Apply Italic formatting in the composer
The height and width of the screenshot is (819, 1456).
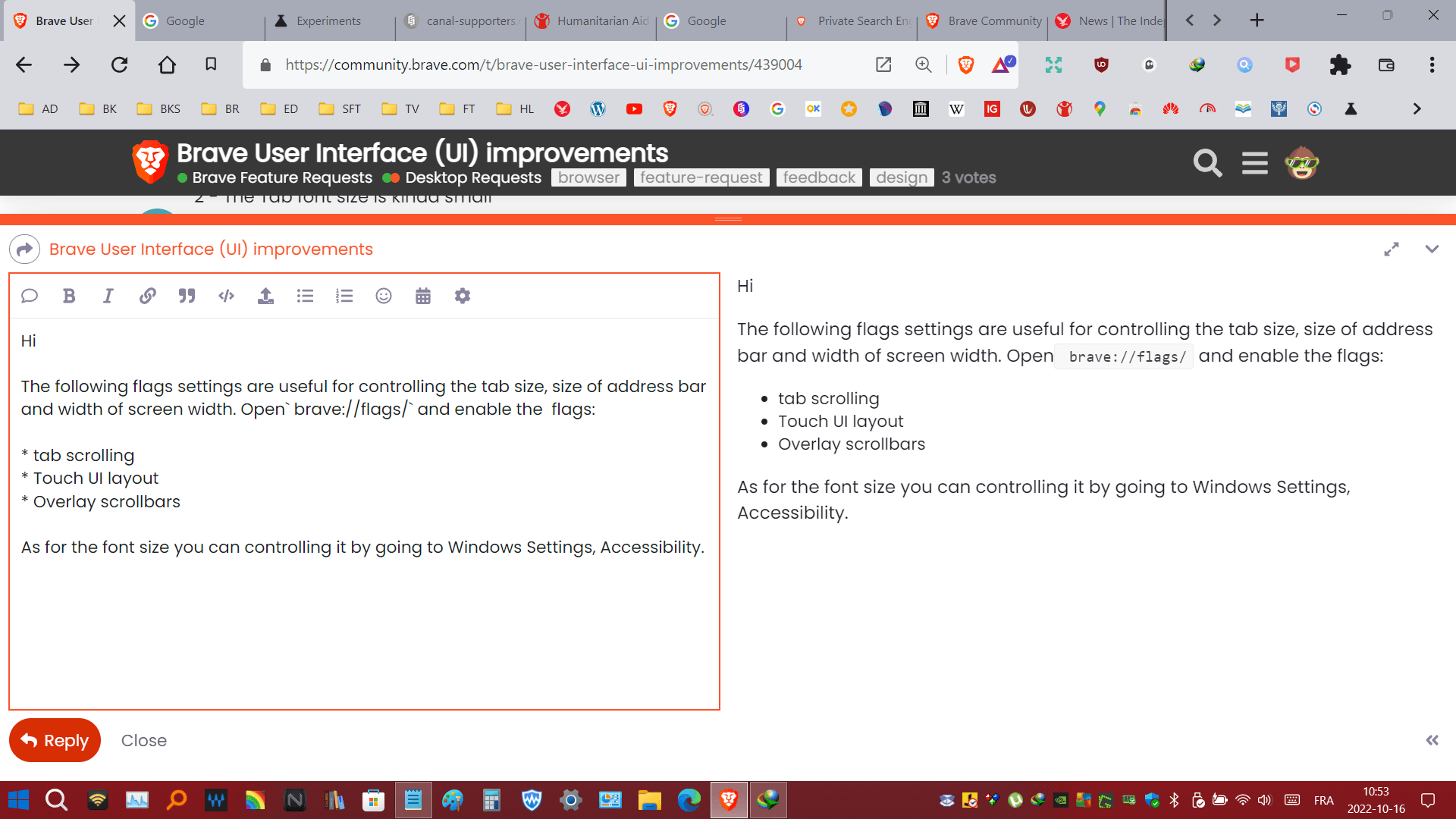[108, 296]
